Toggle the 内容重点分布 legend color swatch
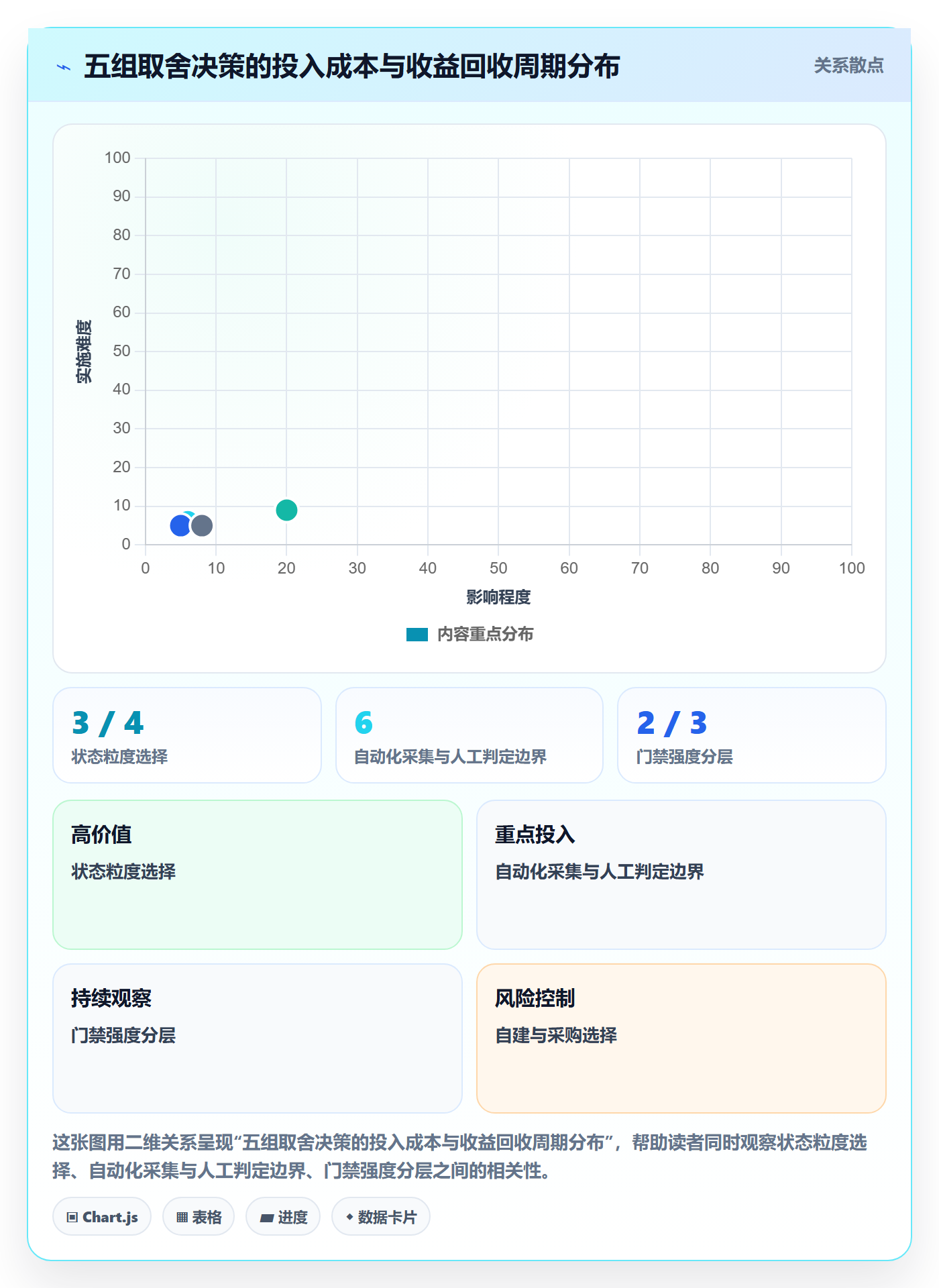939x1288 pixels. [417, 635]
